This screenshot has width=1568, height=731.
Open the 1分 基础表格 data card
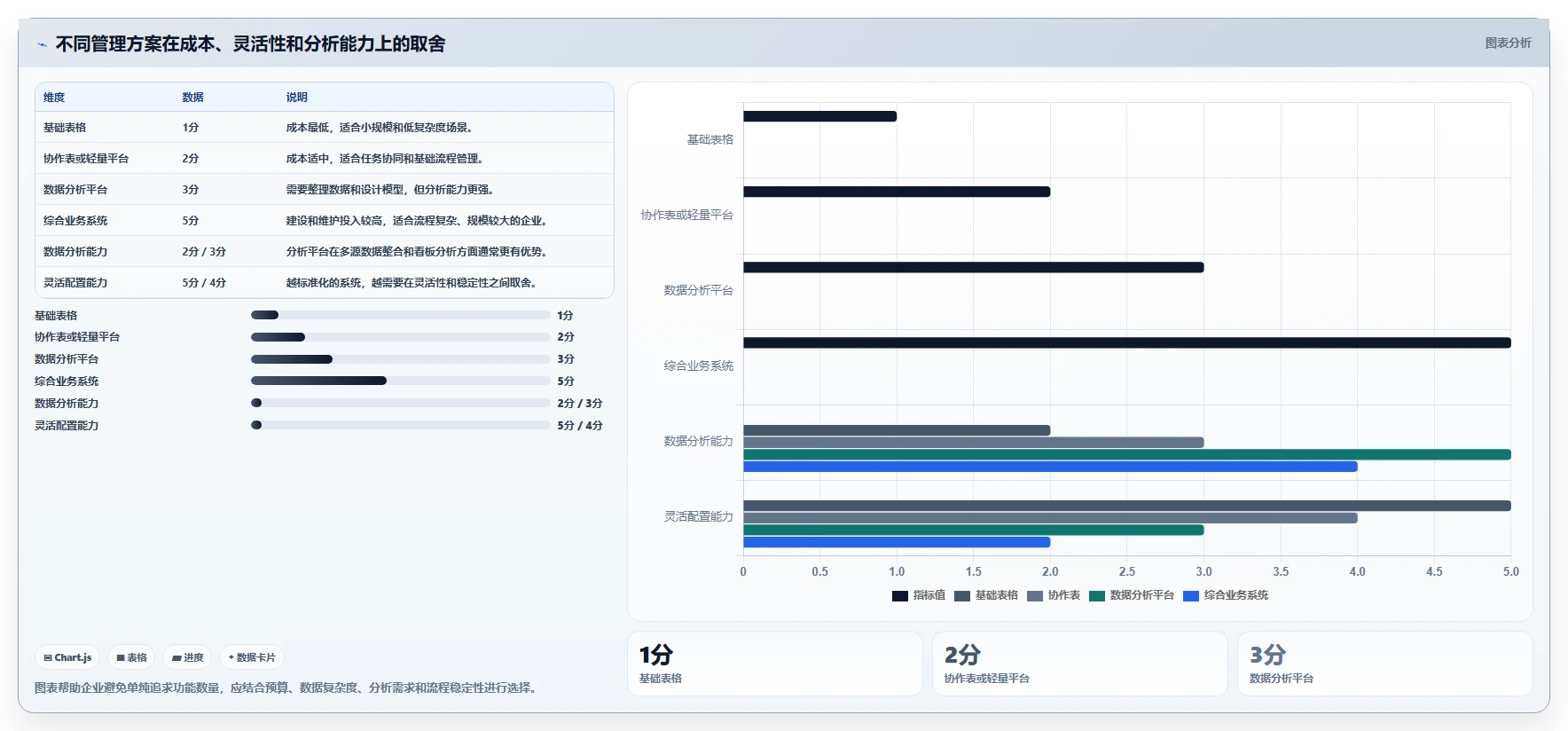[775, 664]
